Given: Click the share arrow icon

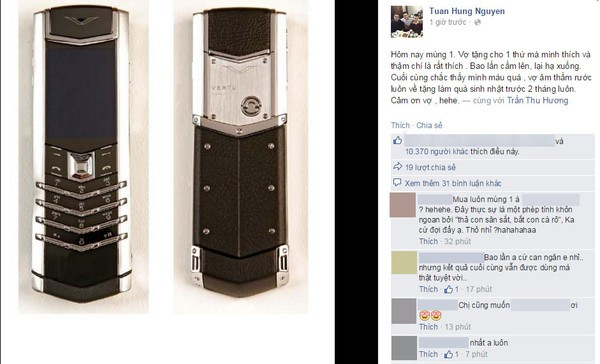Looking at the screenshot, I should [x=398, y=166].
